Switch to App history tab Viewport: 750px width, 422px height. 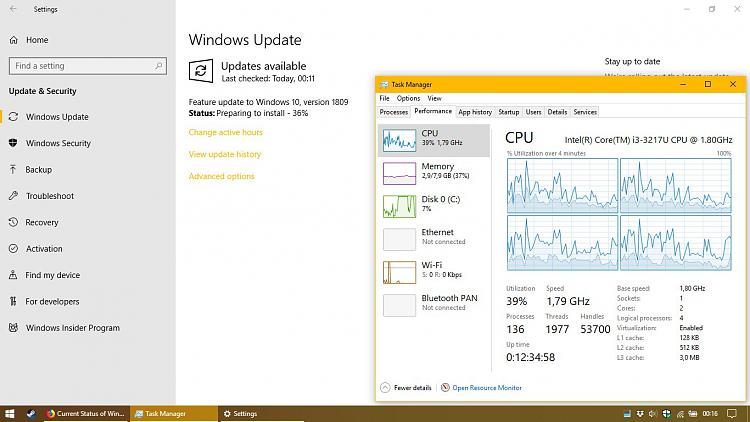click(x=475, y=112)
